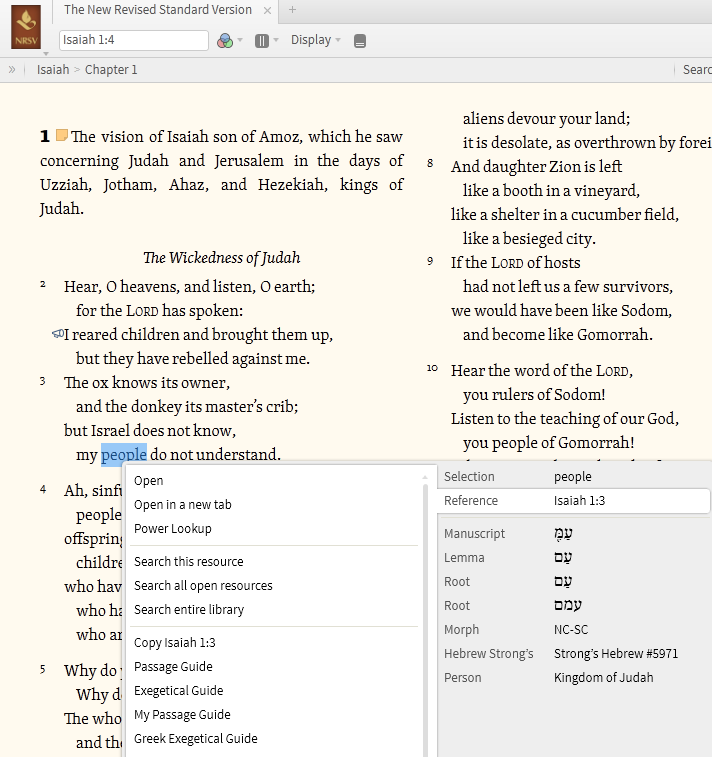Viewport: 712px width, 757px height.
Task: Click the context menu scroll up arrow
Action: pyautogui.click(x=425, y=477)
